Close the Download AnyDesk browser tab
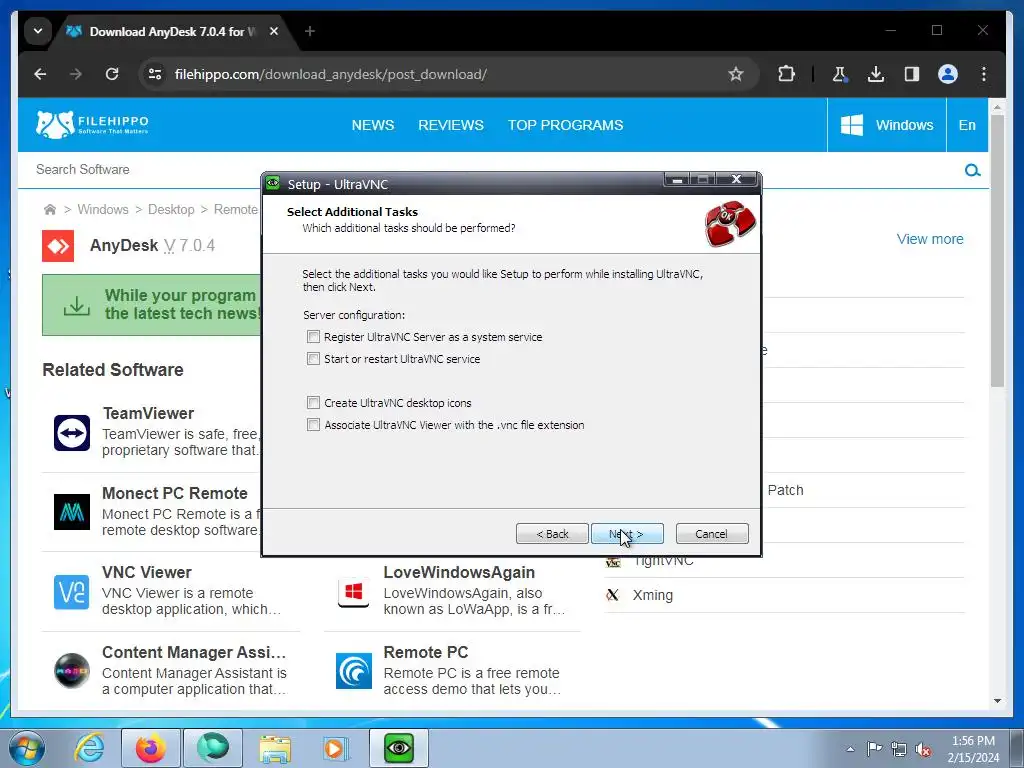 [x=274, y=31]
